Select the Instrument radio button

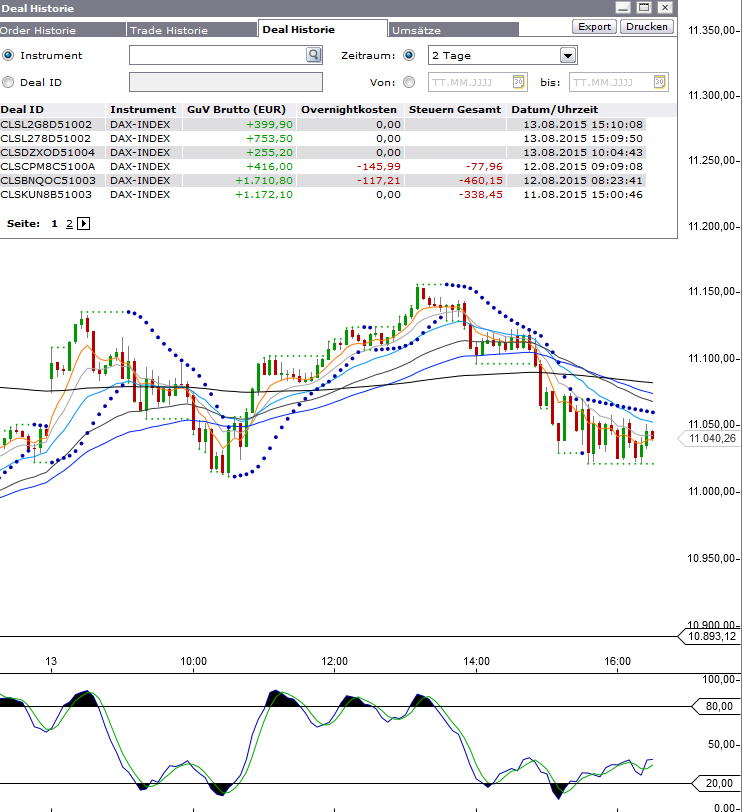coord(9,56)
